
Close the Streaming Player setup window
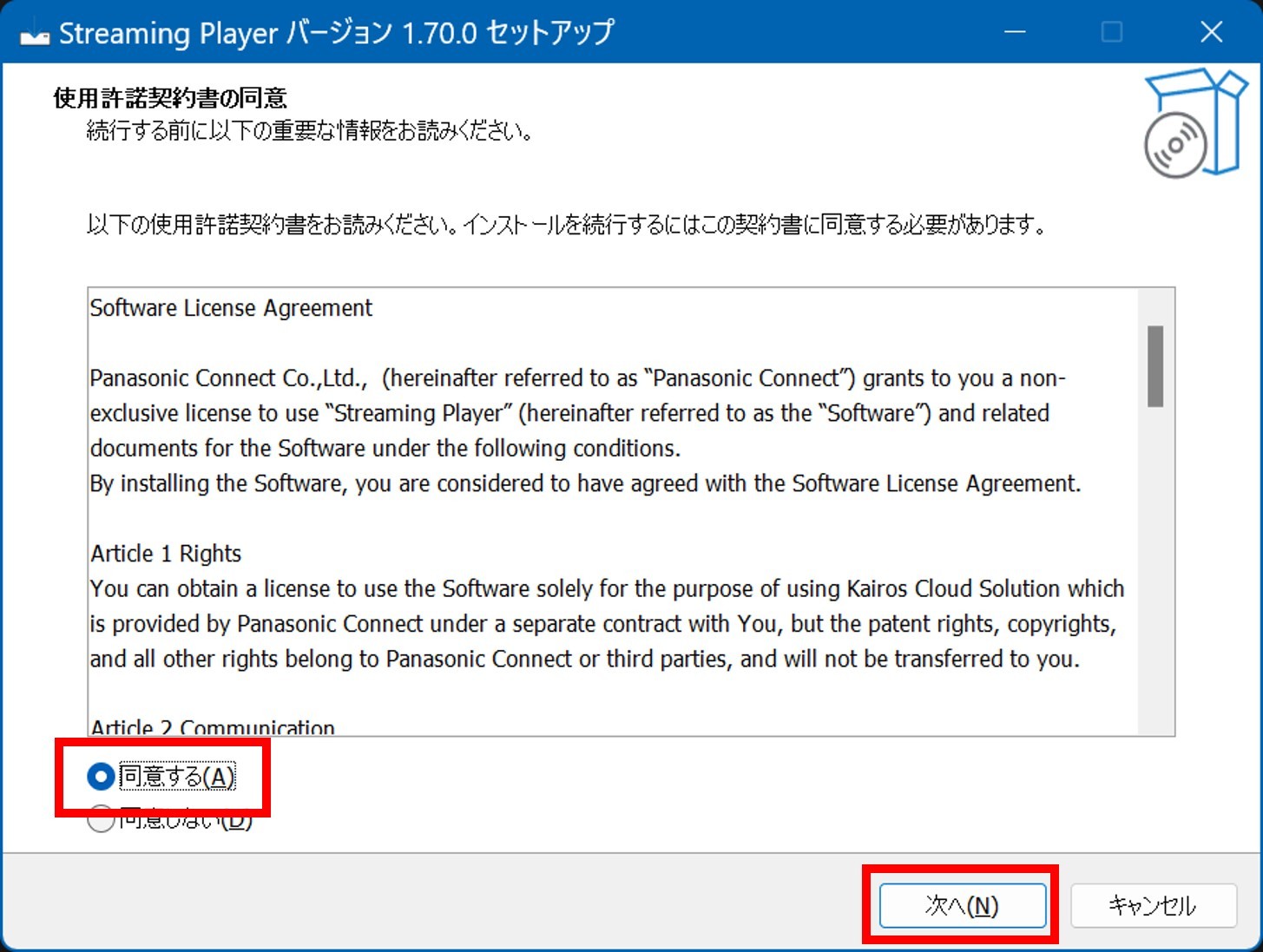point(1211,32)
